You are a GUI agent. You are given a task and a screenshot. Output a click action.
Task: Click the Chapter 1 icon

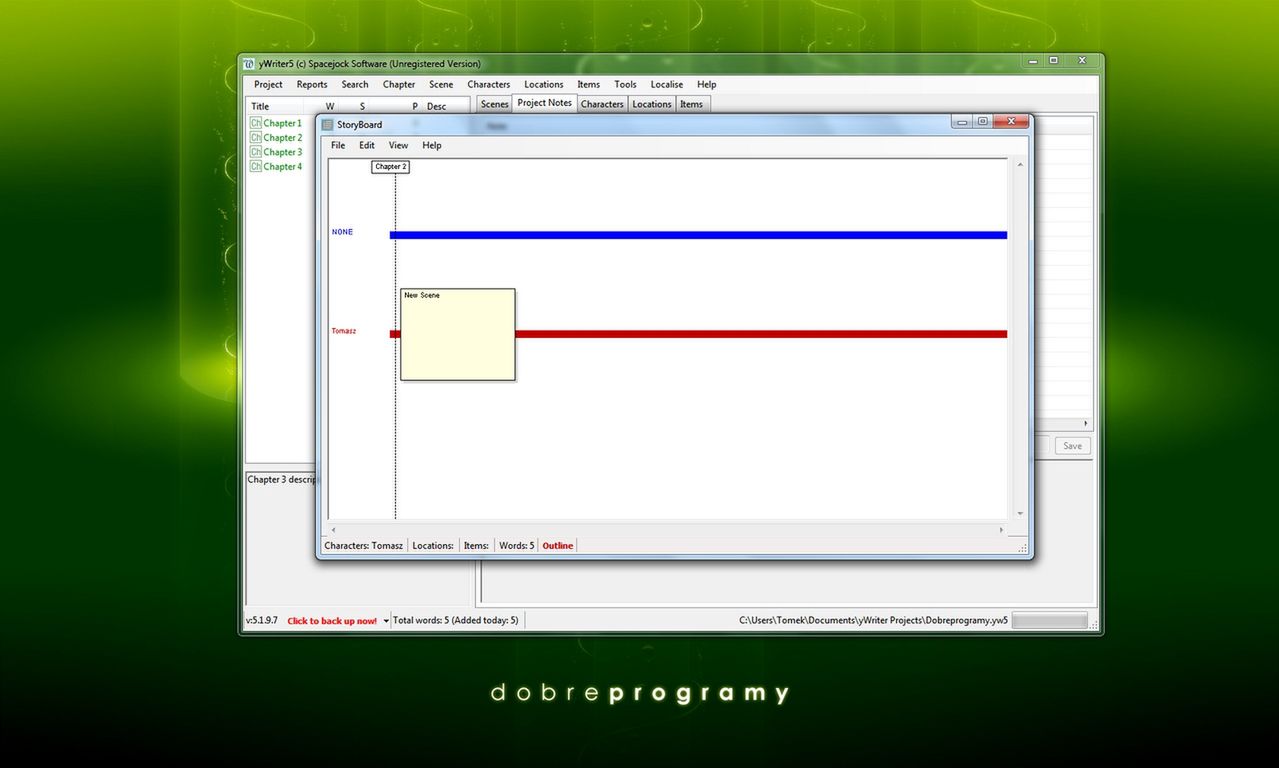point(256,123)
